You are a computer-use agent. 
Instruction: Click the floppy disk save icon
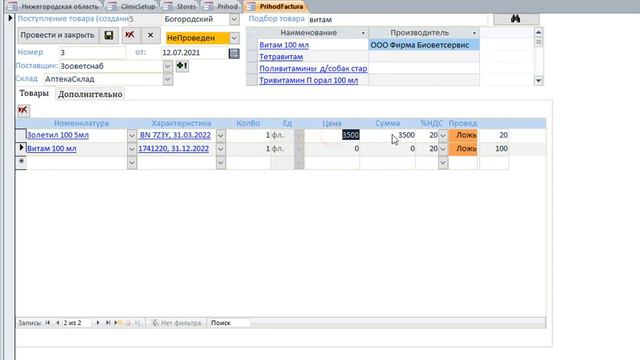(109, 35)
